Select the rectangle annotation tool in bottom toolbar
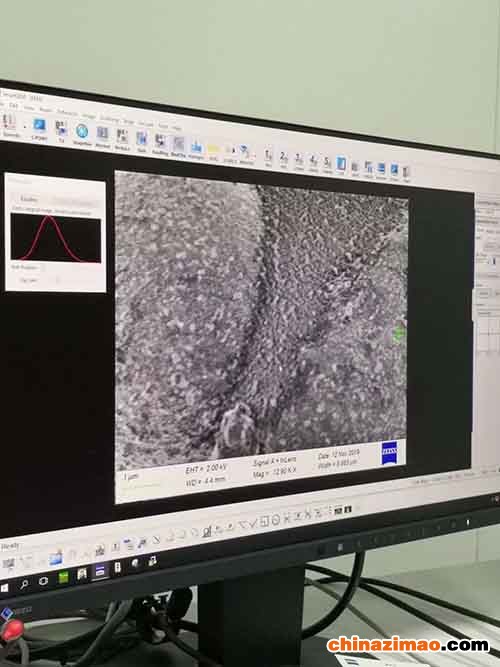This screenshot has width=500, height=667. click(x=264, y=521)
